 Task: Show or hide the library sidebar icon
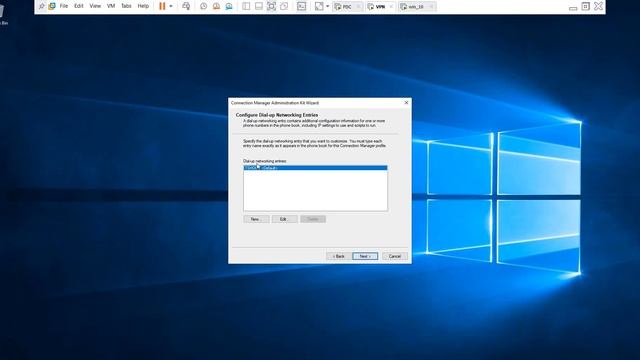tap(246, 6)
